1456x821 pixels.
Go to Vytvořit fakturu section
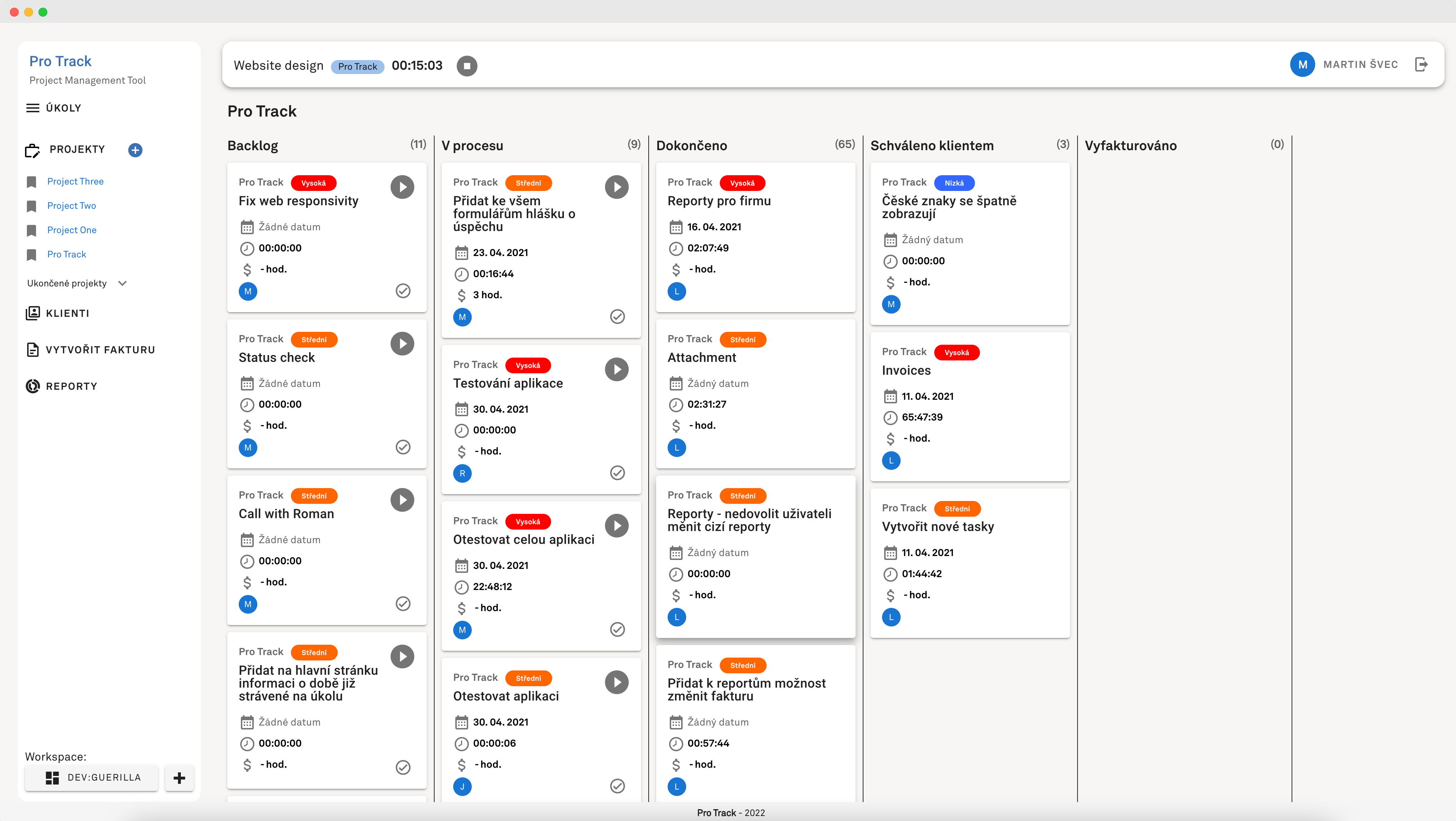[x=99, y=350]
